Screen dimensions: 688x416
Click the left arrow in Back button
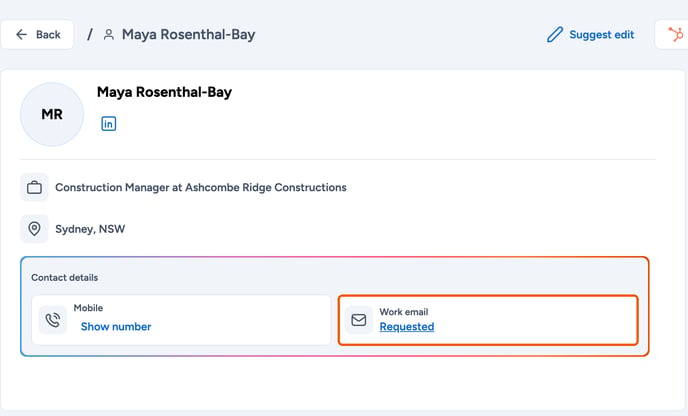click(22, 35)
